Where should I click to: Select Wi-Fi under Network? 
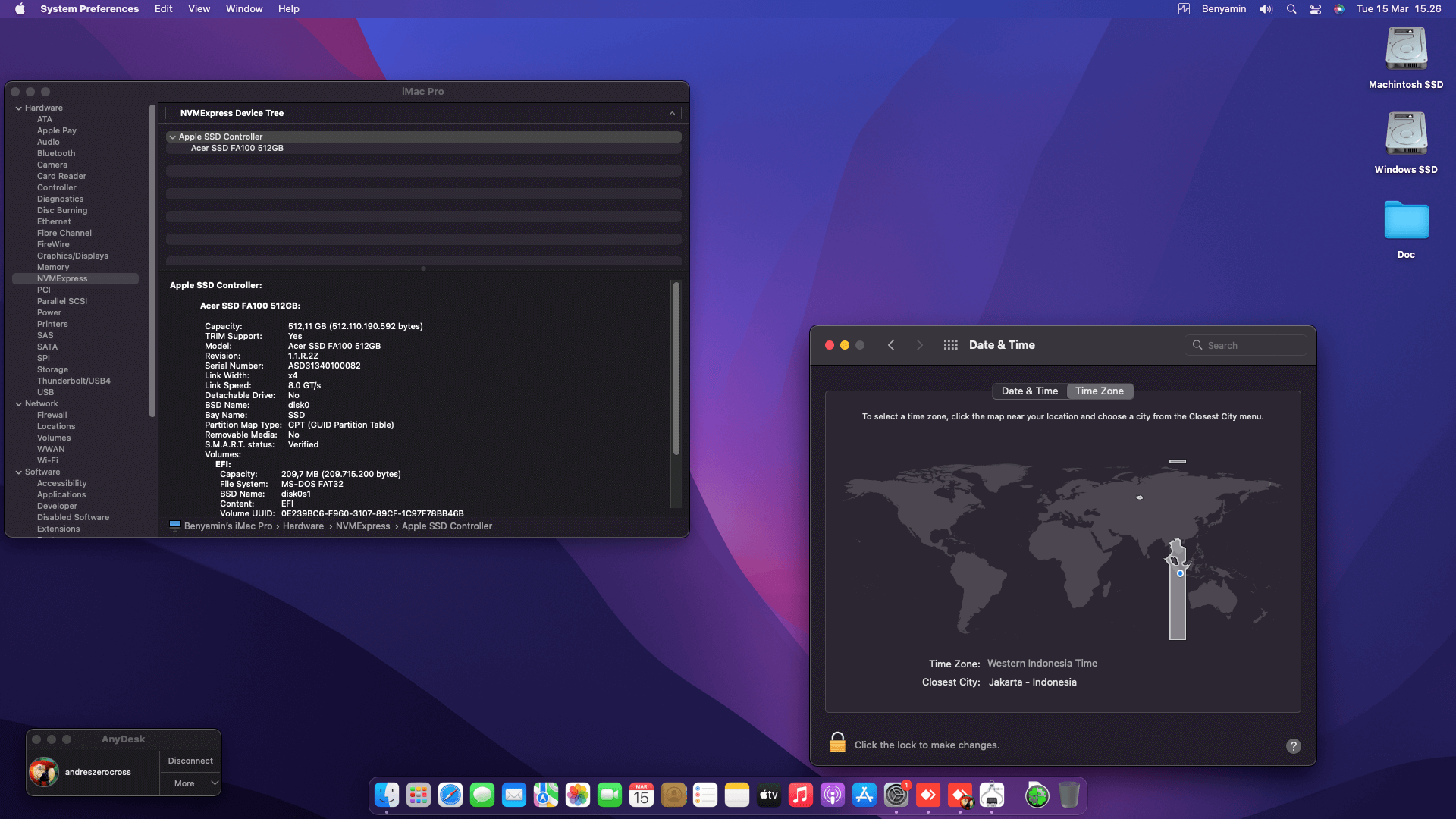48,461
